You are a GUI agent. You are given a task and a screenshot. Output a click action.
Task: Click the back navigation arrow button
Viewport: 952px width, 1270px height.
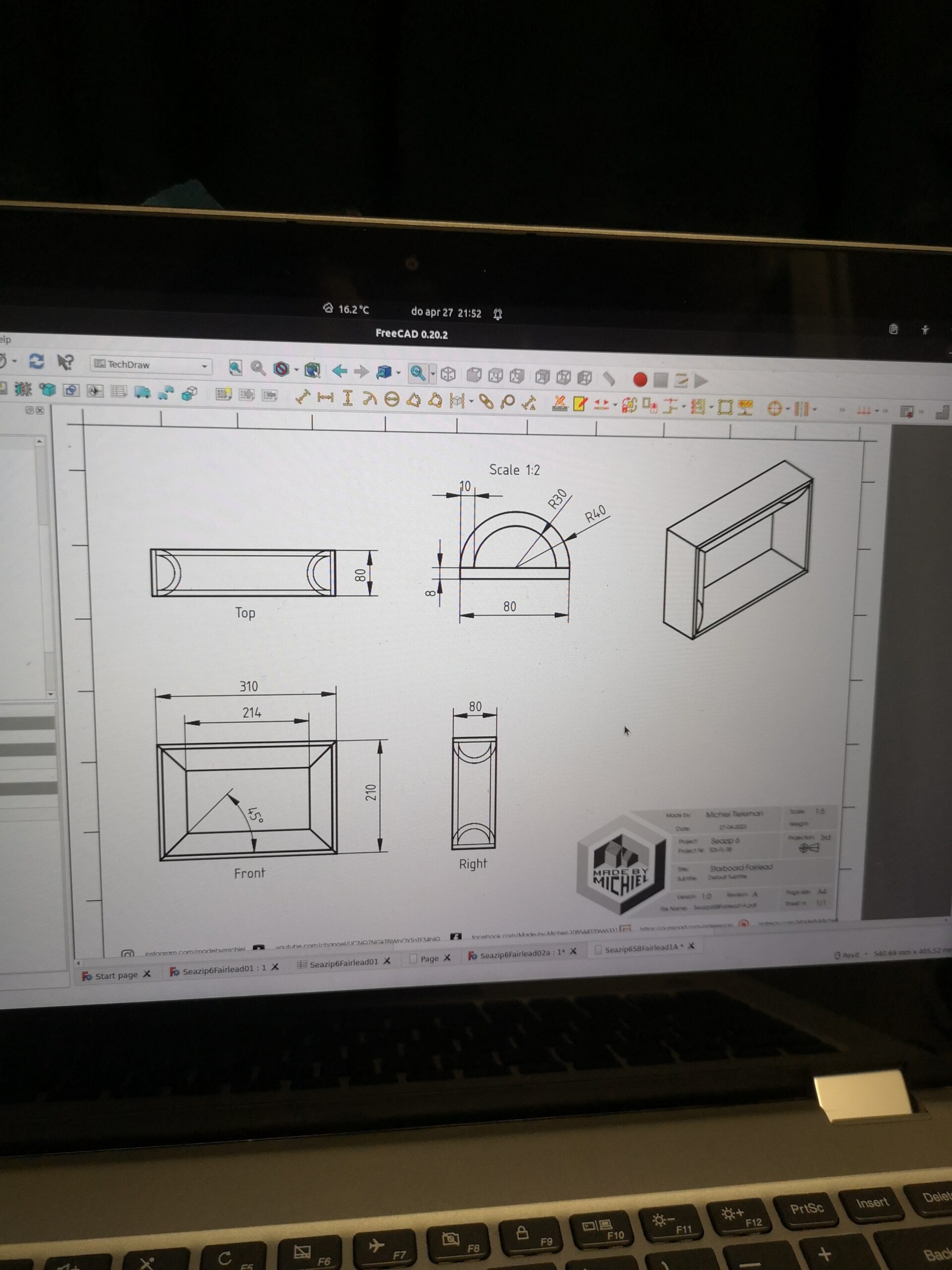coord(339,371)
